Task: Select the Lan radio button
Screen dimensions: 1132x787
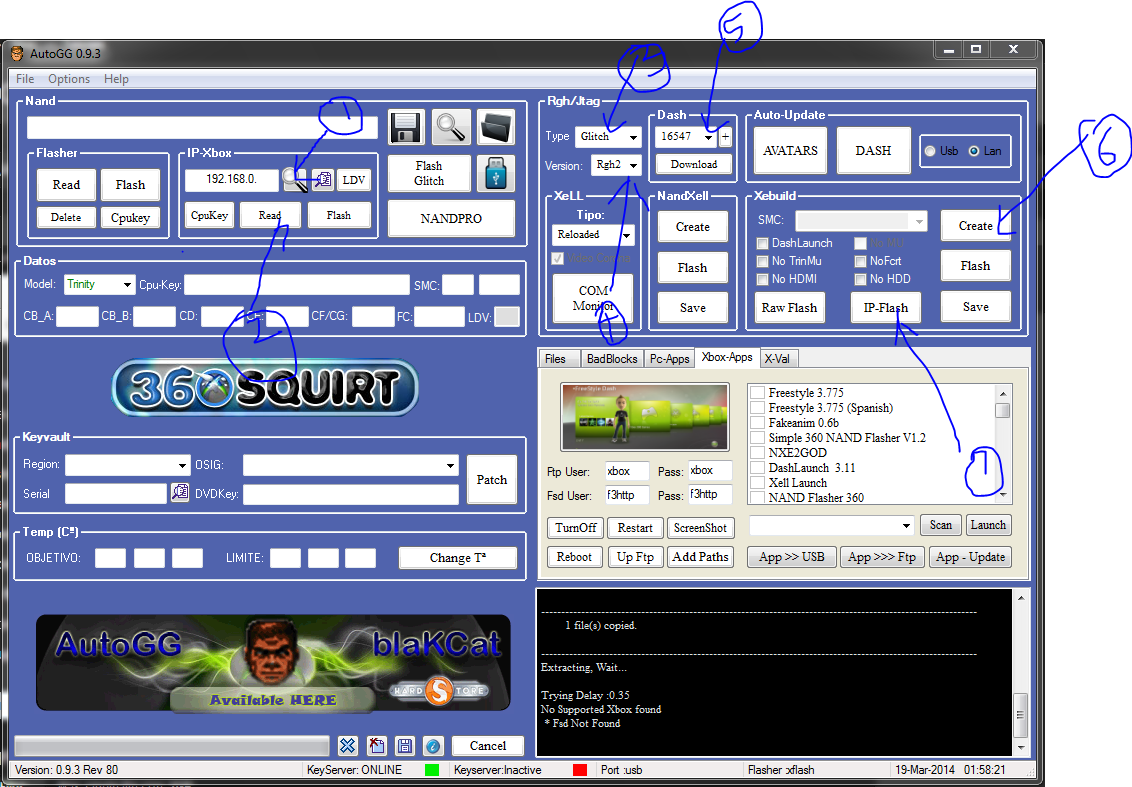Action: 974,151
